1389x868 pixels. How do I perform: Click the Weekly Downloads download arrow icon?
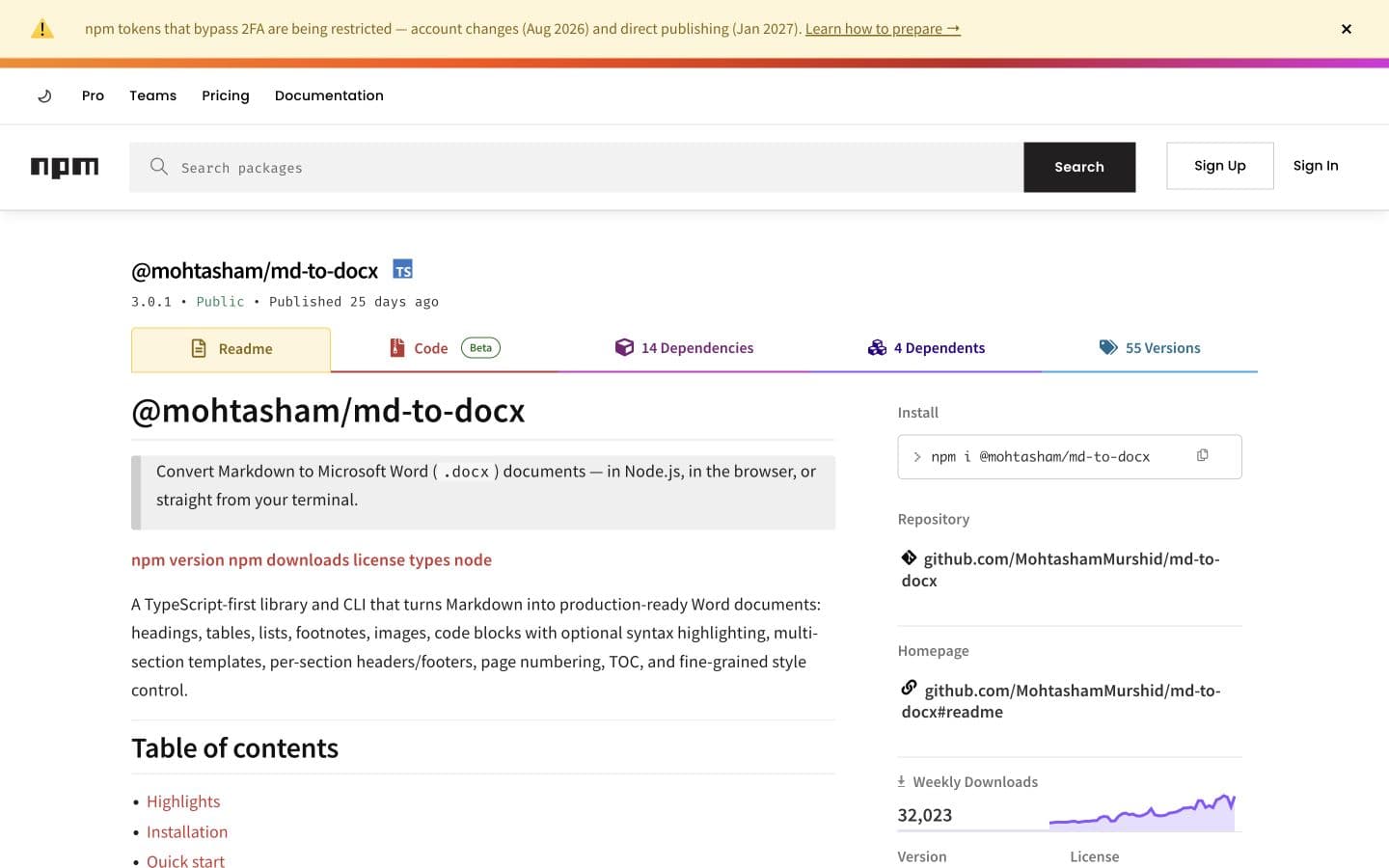(901, 781)
